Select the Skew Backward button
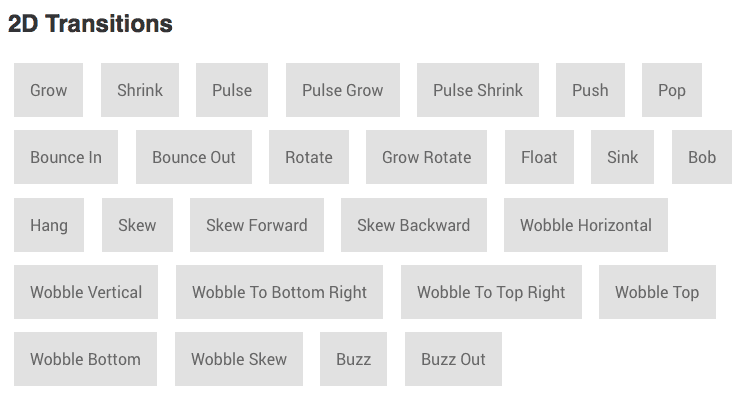The width and height of the screenshot is (744, 407). [413, 225]
